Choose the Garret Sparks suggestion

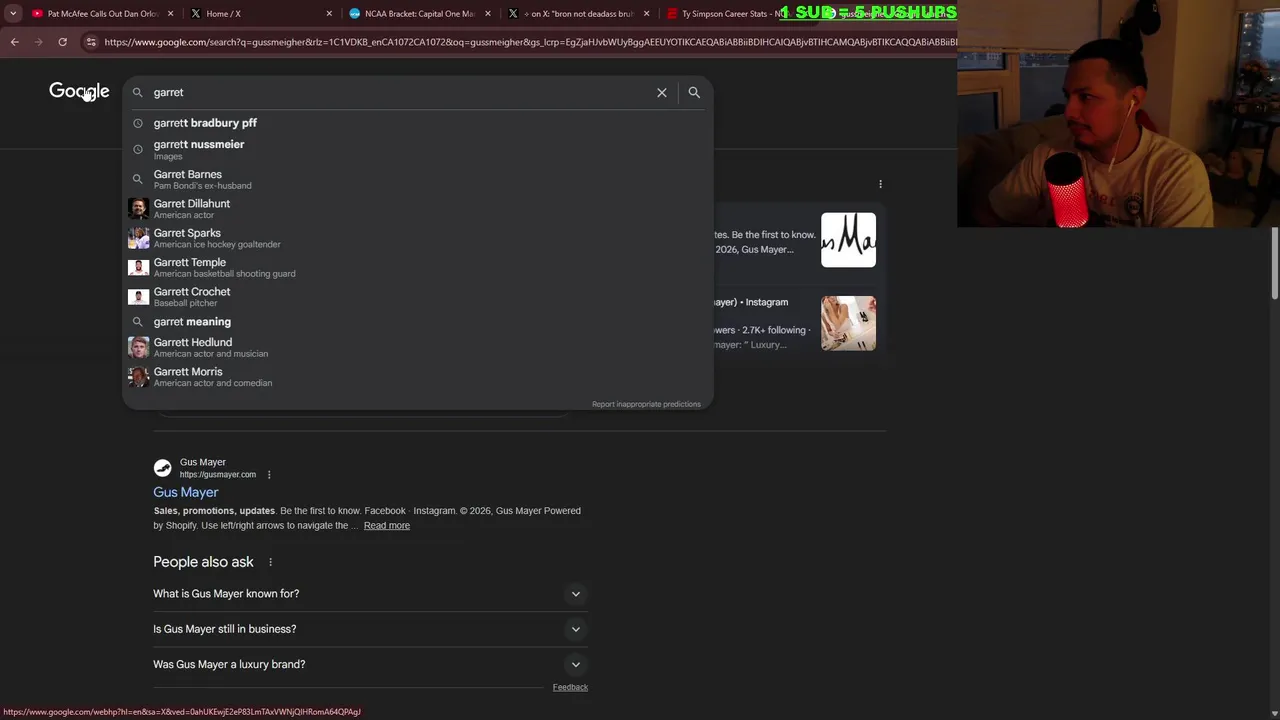click(418, 238)
